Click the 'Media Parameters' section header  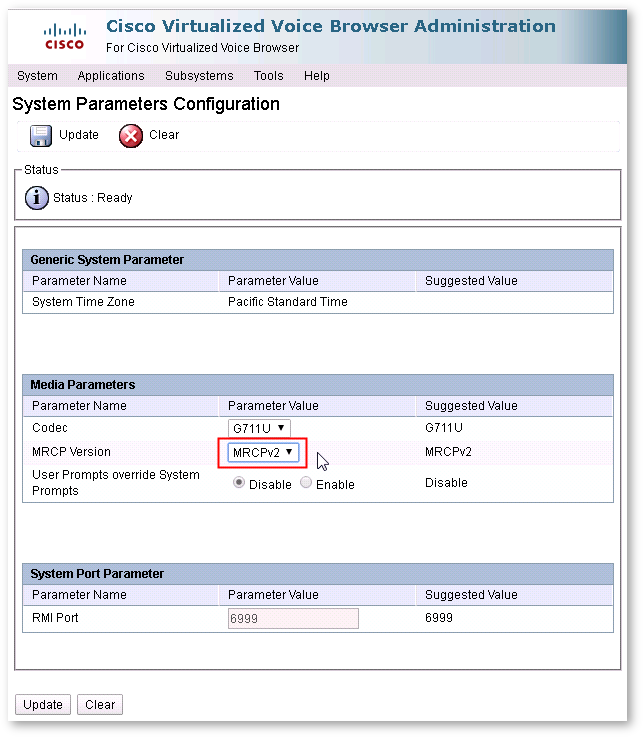[x=83, y=384]
